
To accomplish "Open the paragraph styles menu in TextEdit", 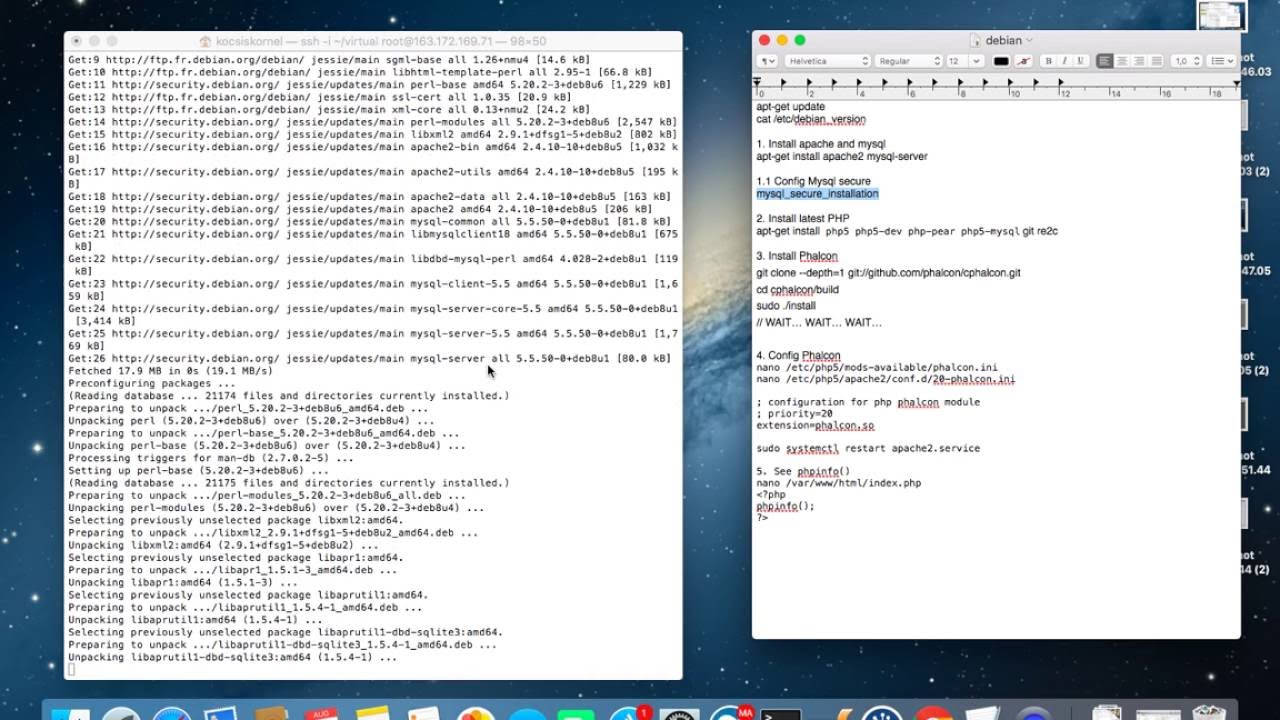I will click(x=767, y=61).
